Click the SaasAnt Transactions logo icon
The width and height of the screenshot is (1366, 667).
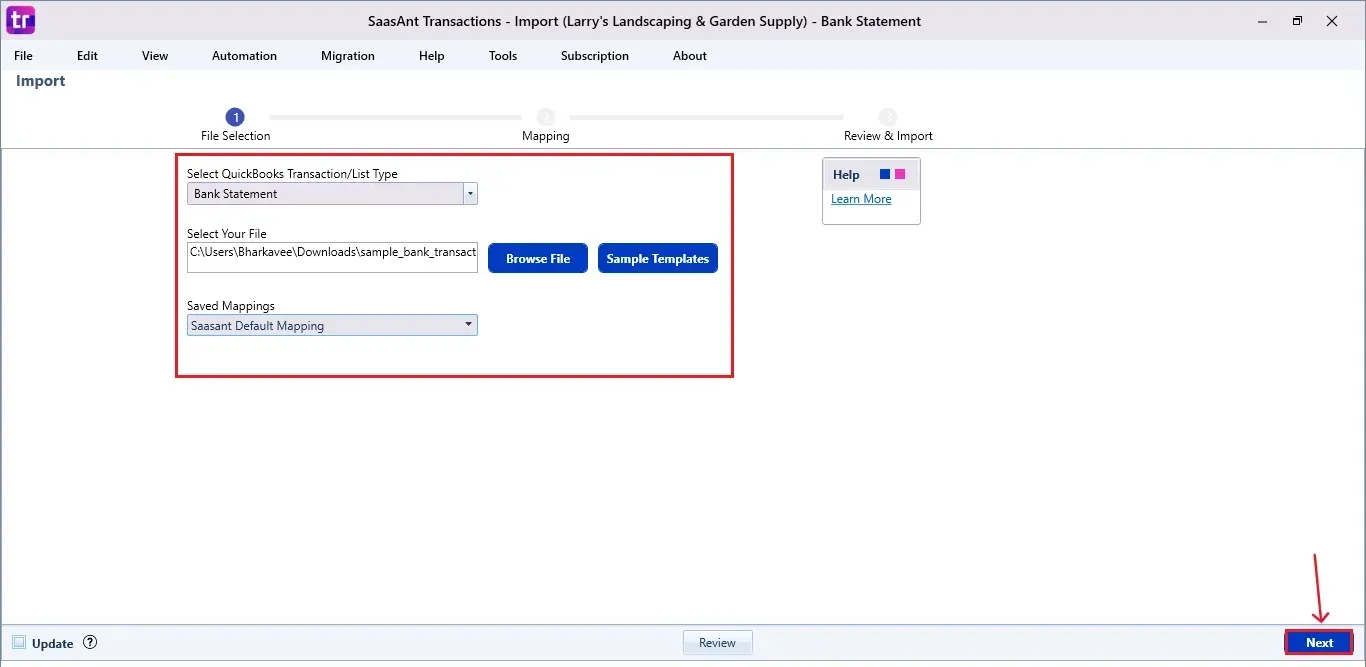[x=20, y=20]
